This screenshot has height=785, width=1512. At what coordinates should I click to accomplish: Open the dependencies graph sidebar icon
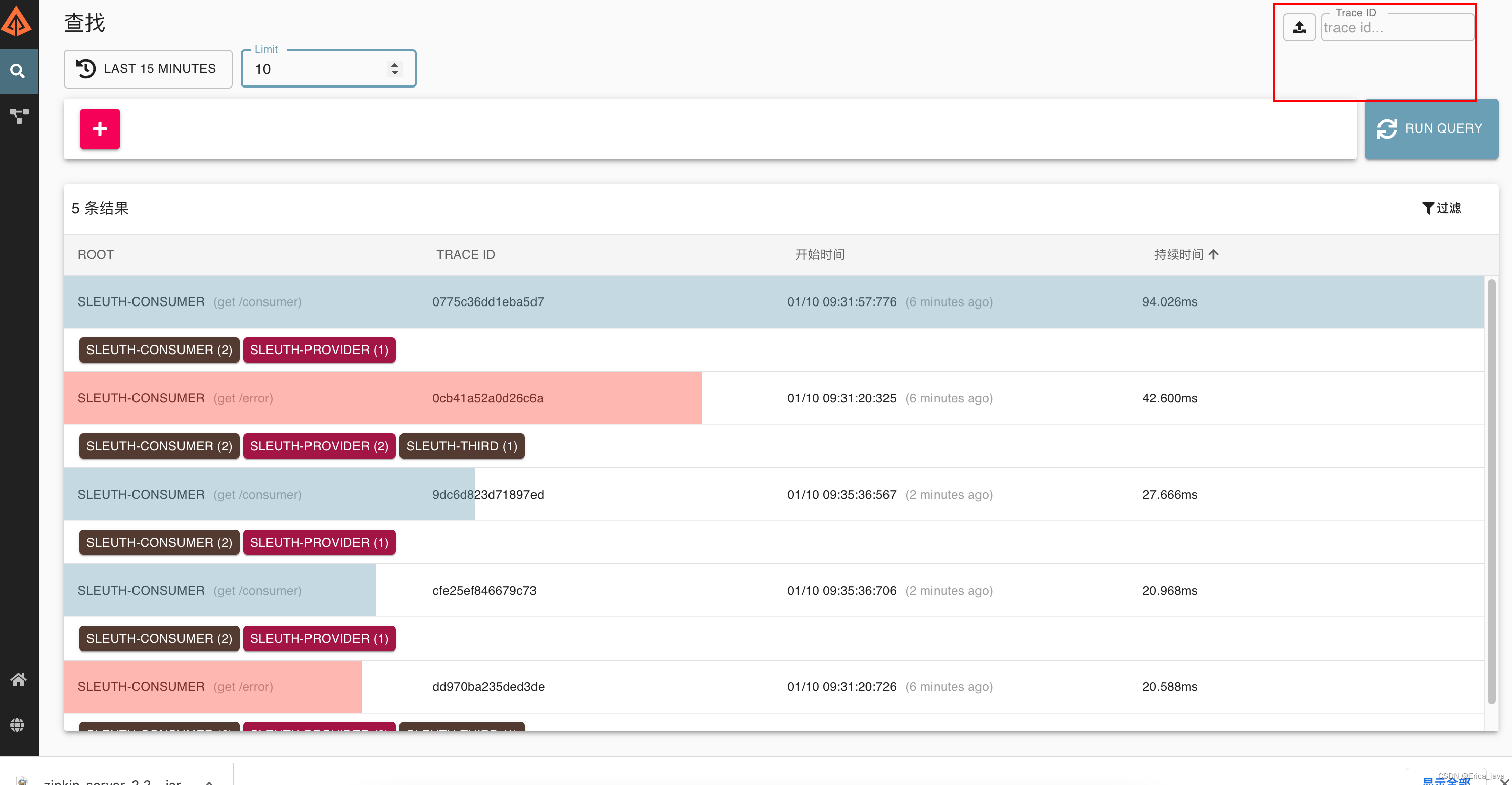19,116
